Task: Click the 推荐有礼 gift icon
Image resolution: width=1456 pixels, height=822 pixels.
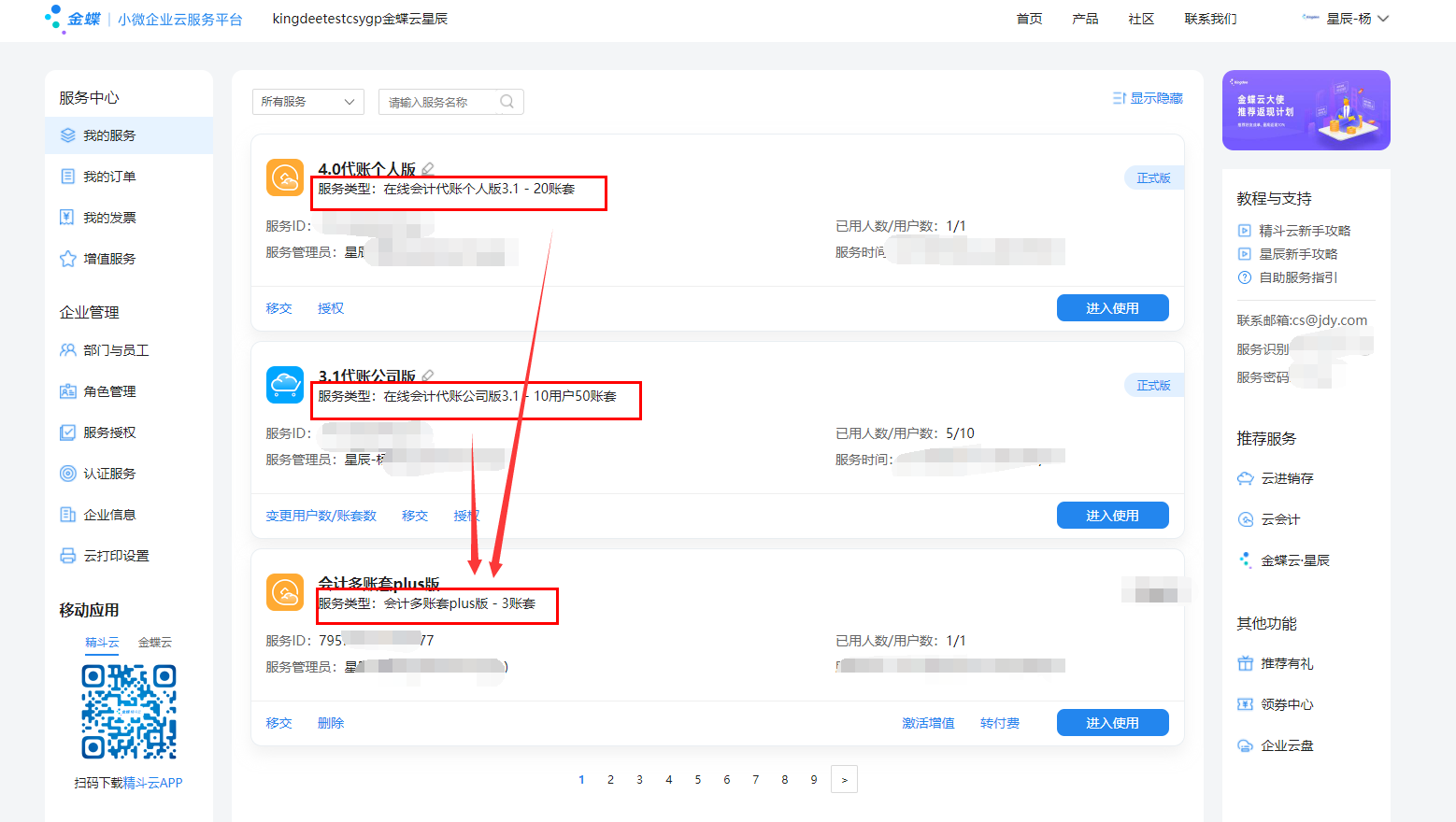Action: tap(1246, 663)
